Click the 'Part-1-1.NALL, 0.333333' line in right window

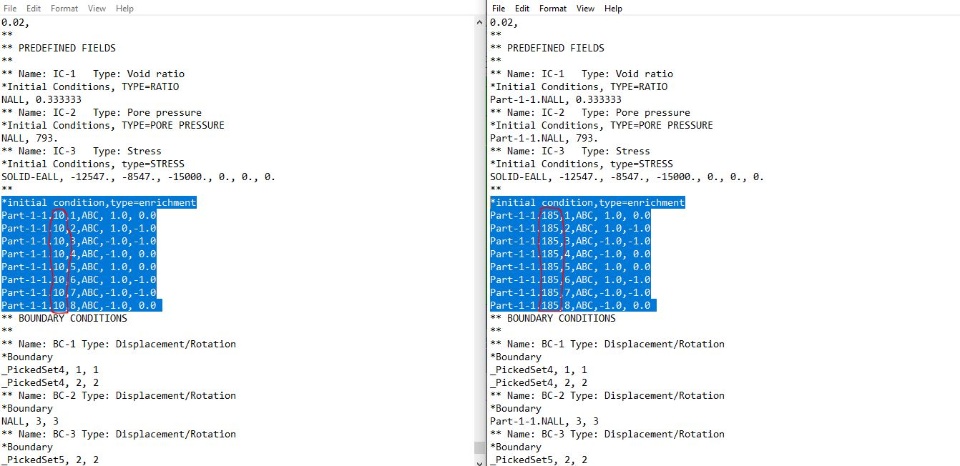coord(556,100)
